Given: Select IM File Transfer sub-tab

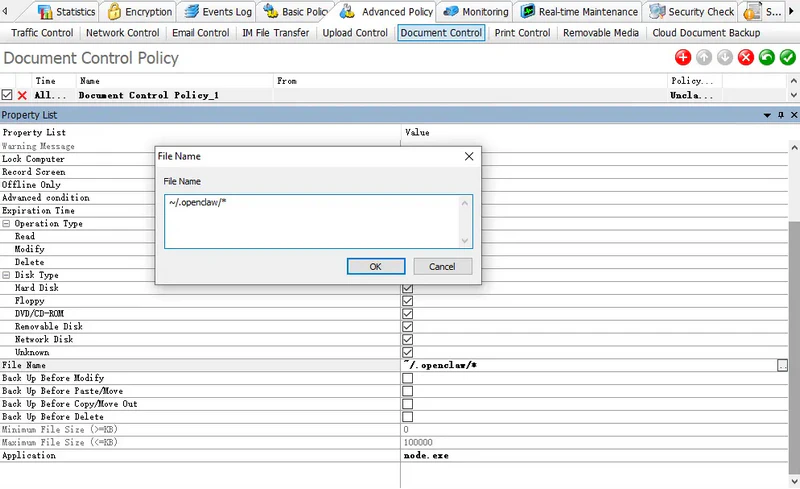Looking at the screenshot, I should [x=276, y=33].
